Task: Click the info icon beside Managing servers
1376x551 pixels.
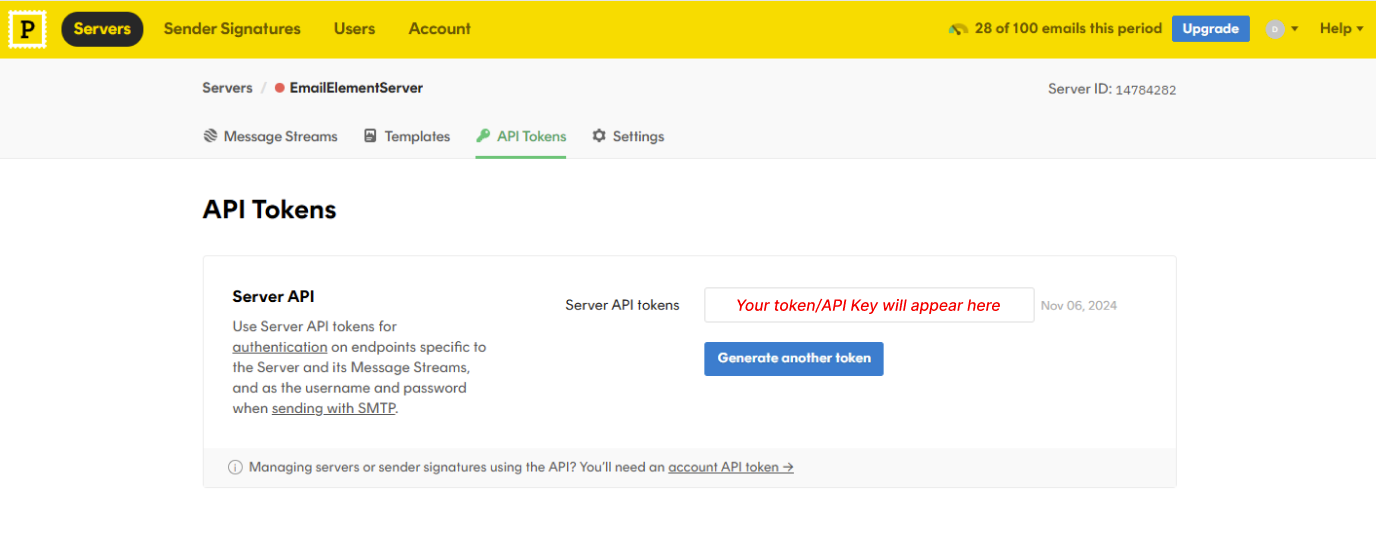Action: pos(236,467)
